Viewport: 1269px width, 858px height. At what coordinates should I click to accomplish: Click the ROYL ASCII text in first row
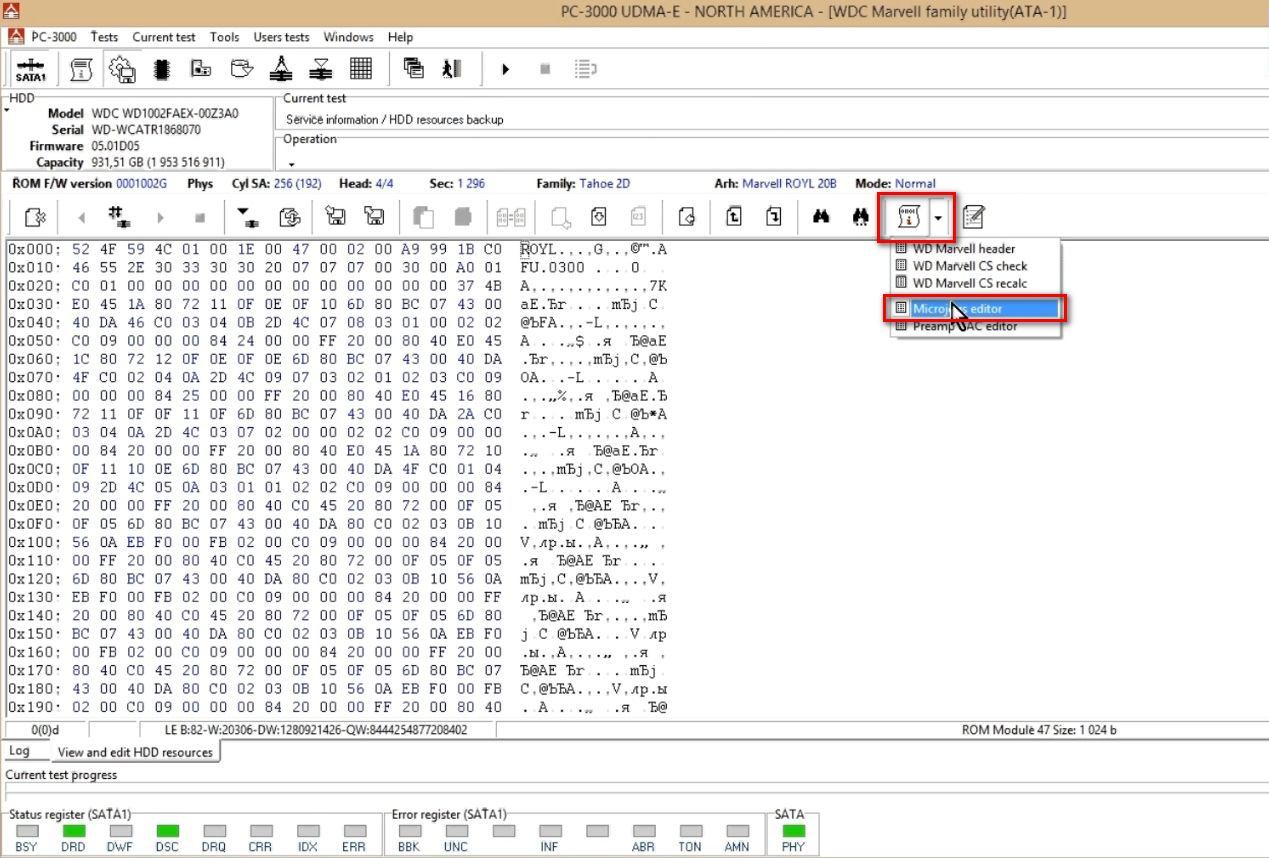pos(540,249)
